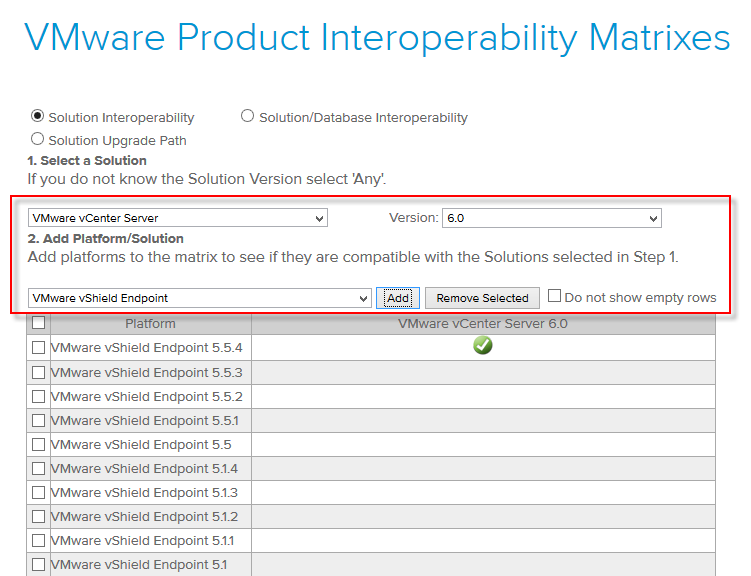The width and height of the screenshot is (751, 576).
Task: Enable Do not show empty rows checkbox
Action: [x=554, y=296]
